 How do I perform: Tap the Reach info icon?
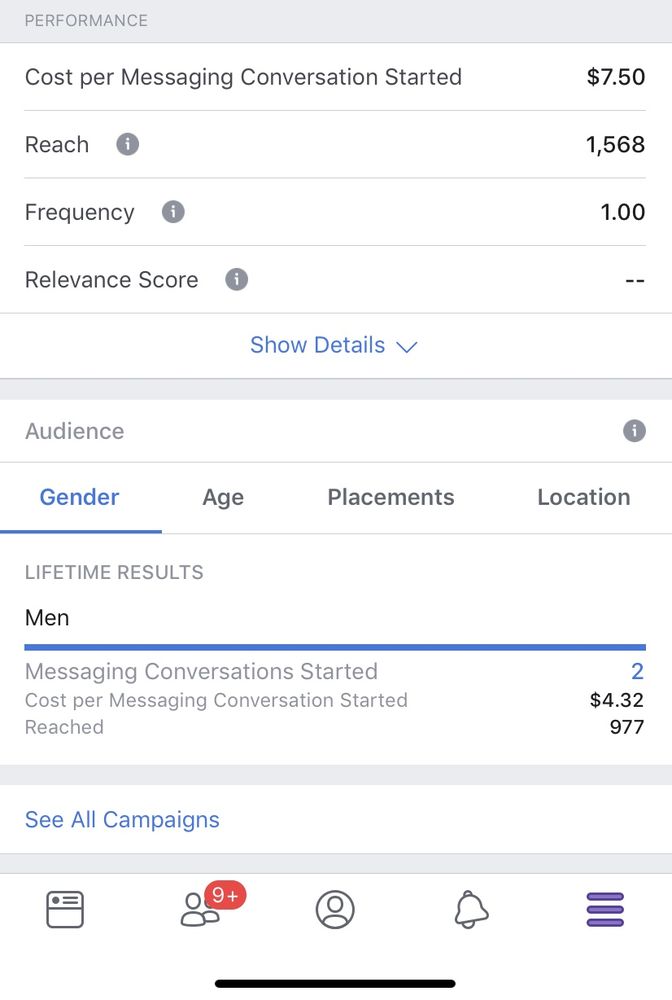128,144
